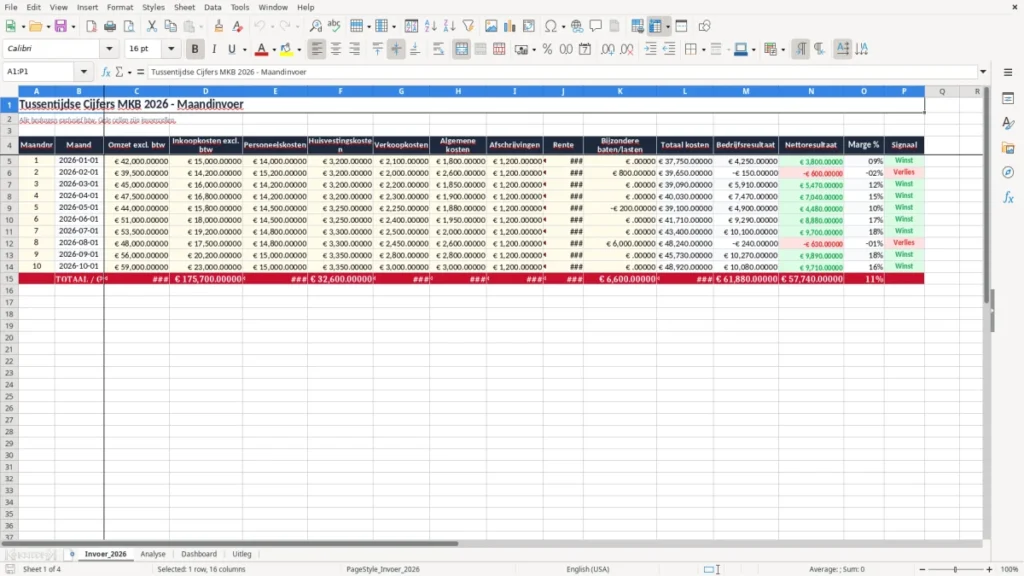Open the Sheet menu
1024x576 pixels.
point(184,7)
